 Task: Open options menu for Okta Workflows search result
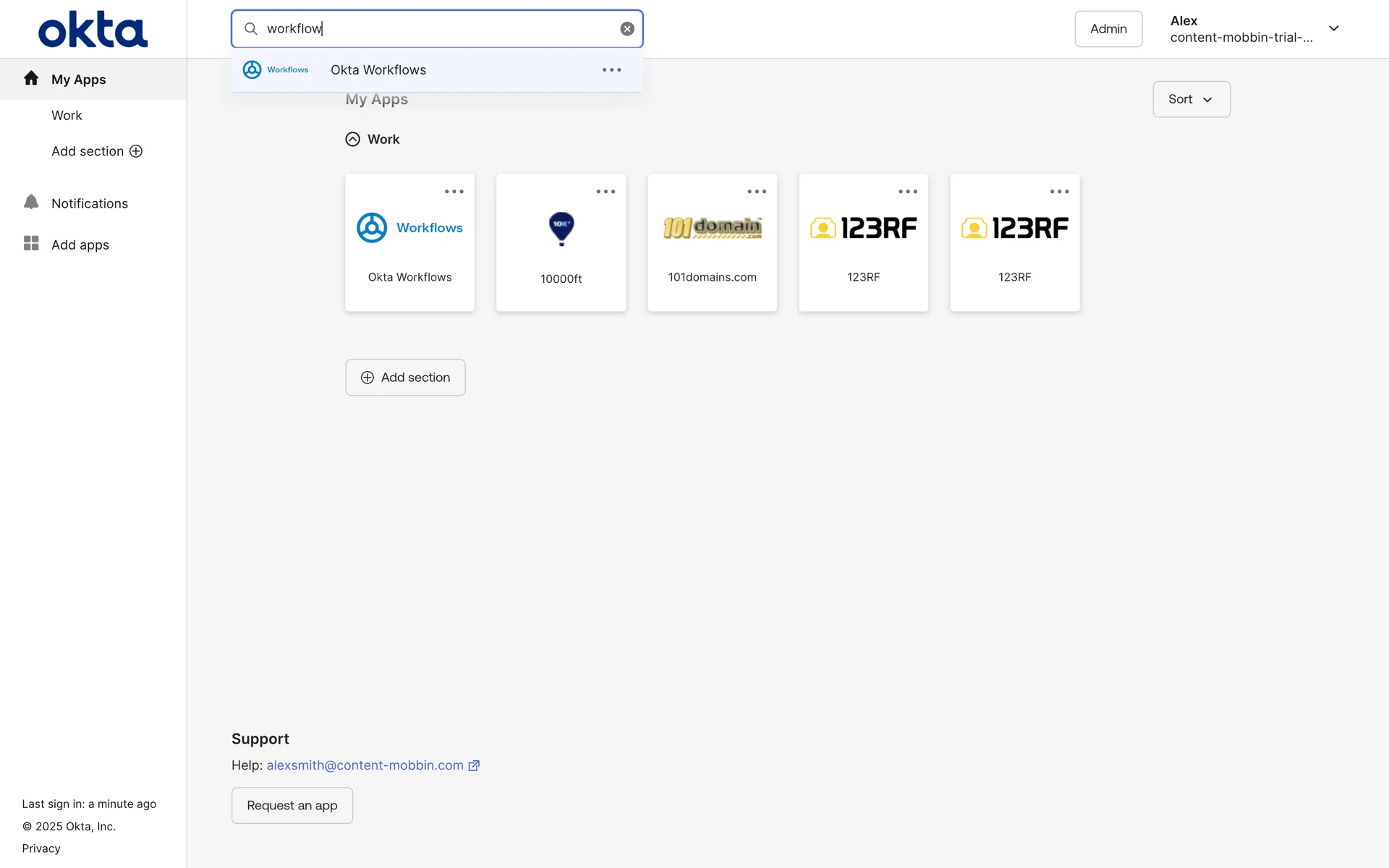tap(611, 70)
